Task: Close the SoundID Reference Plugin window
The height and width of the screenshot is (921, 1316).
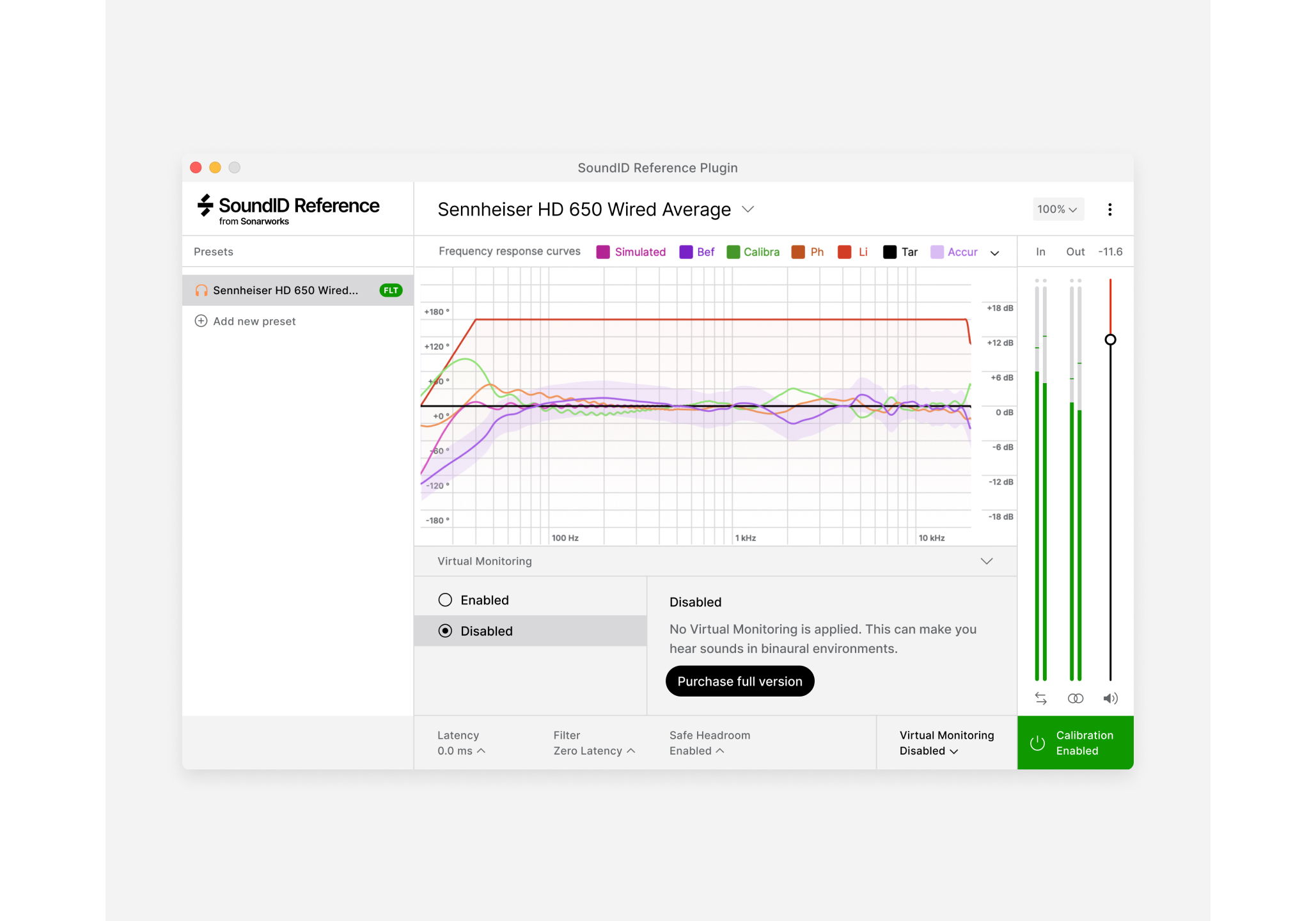Action: (196, 168)
